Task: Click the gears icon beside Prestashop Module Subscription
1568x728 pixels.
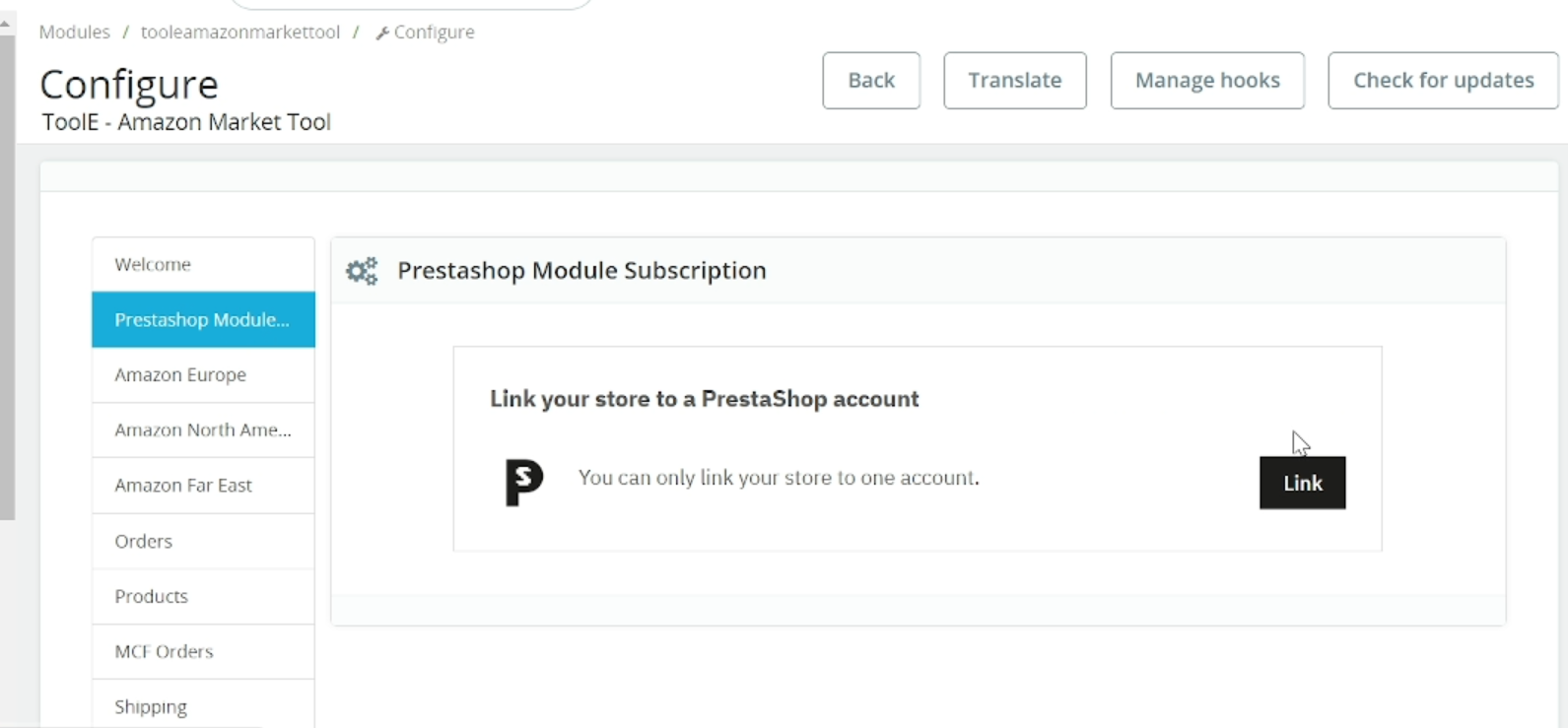Action: point(362,271)
